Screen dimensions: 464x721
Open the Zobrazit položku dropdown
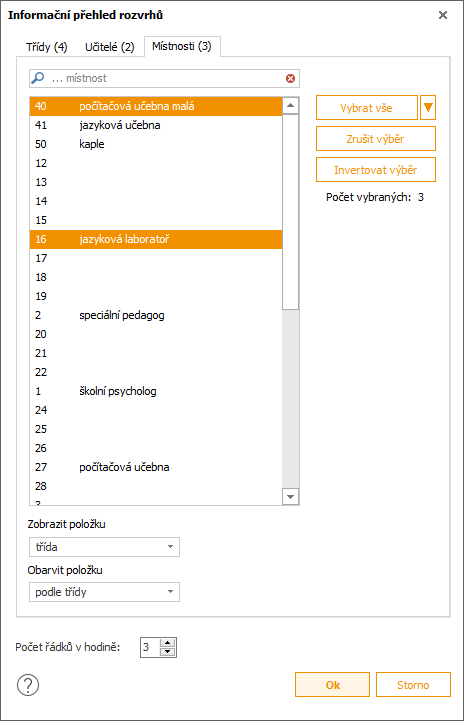click(x=104, y=547)
